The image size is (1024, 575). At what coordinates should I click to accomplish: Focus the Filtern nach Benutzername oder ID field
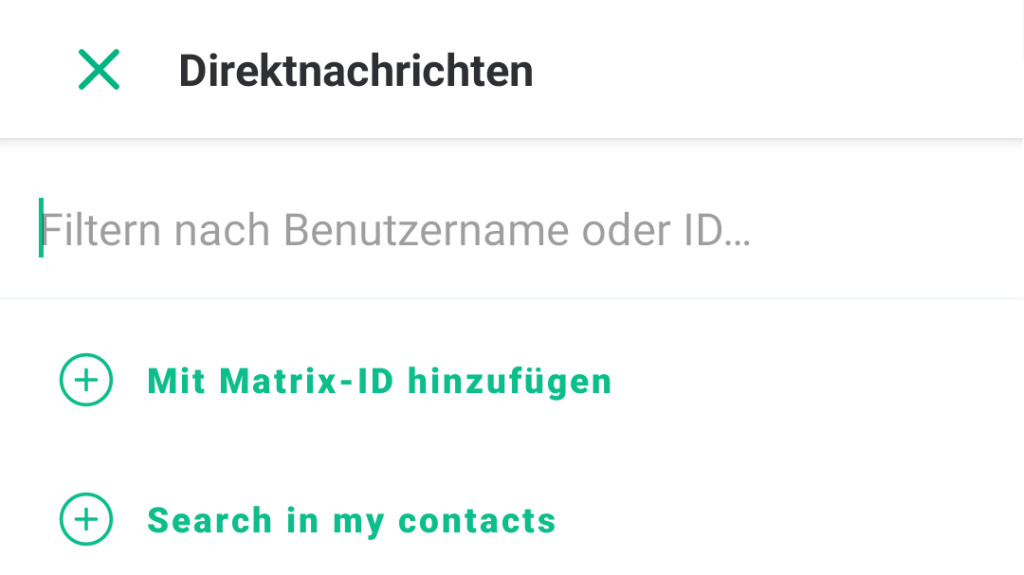tap(512, 230)
